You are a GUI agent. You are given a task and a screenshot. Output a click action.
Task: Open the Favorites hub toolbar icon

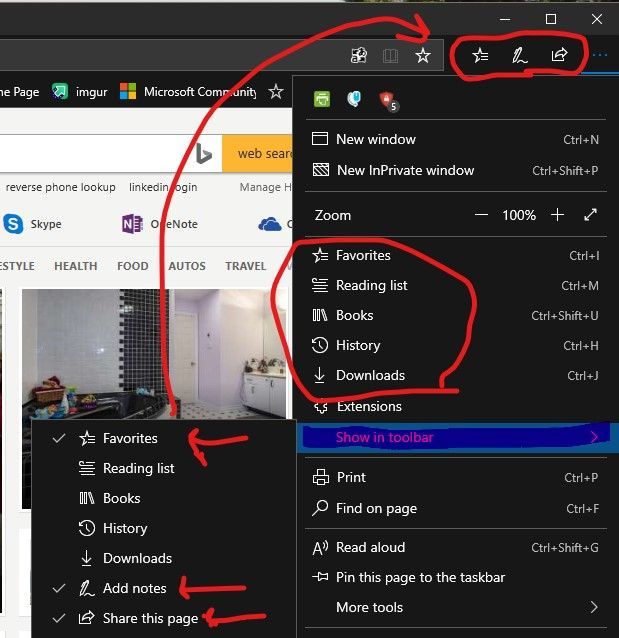[481, 55]
